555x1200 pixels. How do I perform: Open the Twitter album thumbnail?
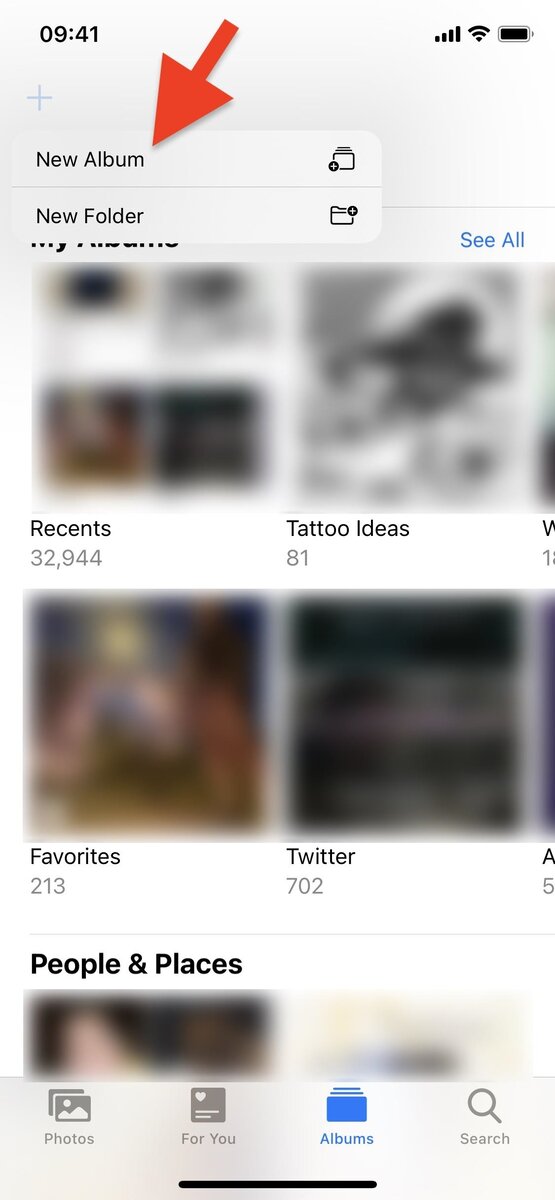[x=406, y=716]
